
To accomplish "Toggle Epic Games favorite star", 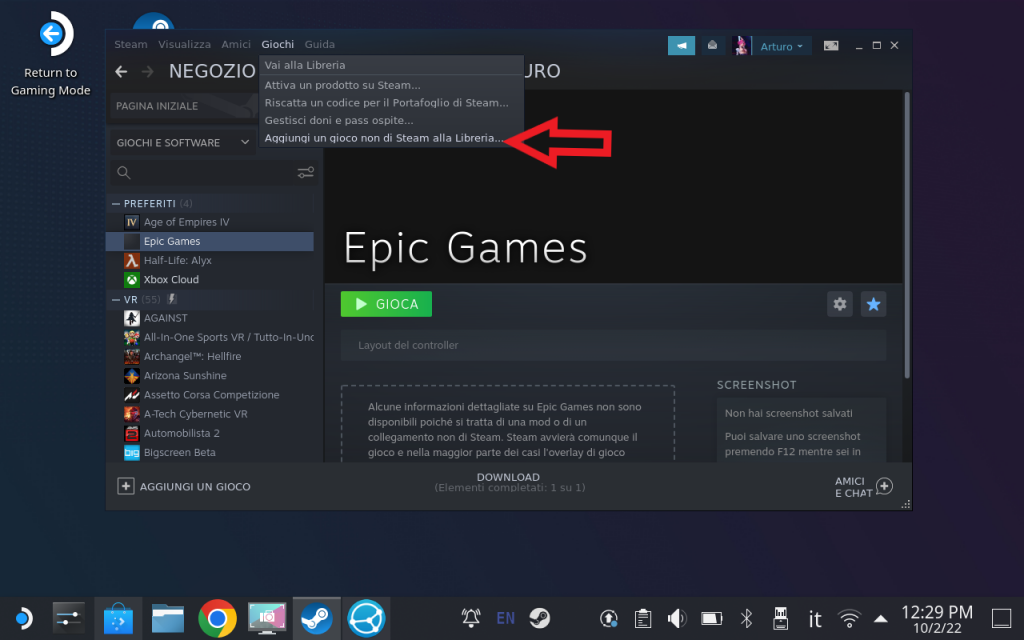I will (x=873, y=304).
